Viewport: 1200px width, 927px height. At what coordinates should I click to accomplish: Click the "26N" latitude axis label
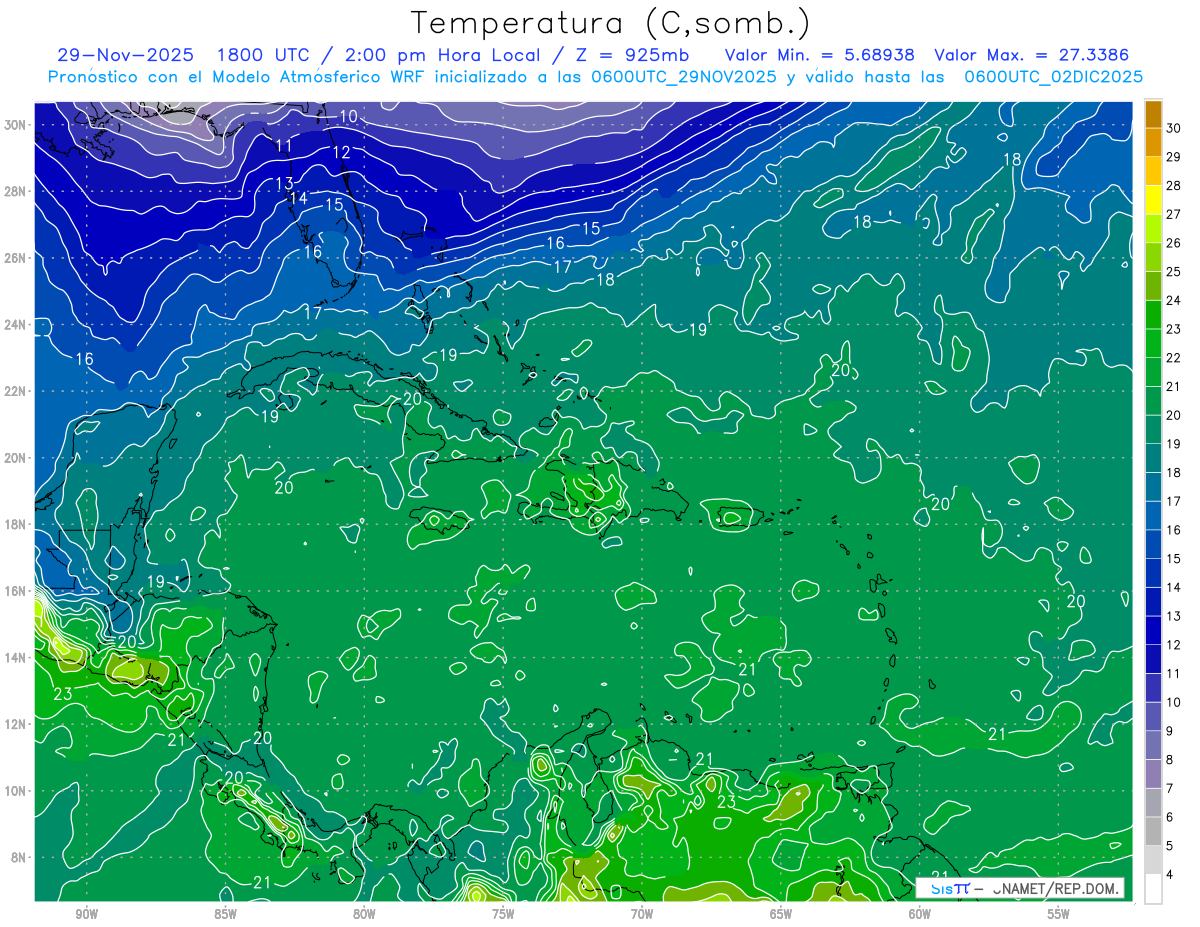(x=15, y=258)
